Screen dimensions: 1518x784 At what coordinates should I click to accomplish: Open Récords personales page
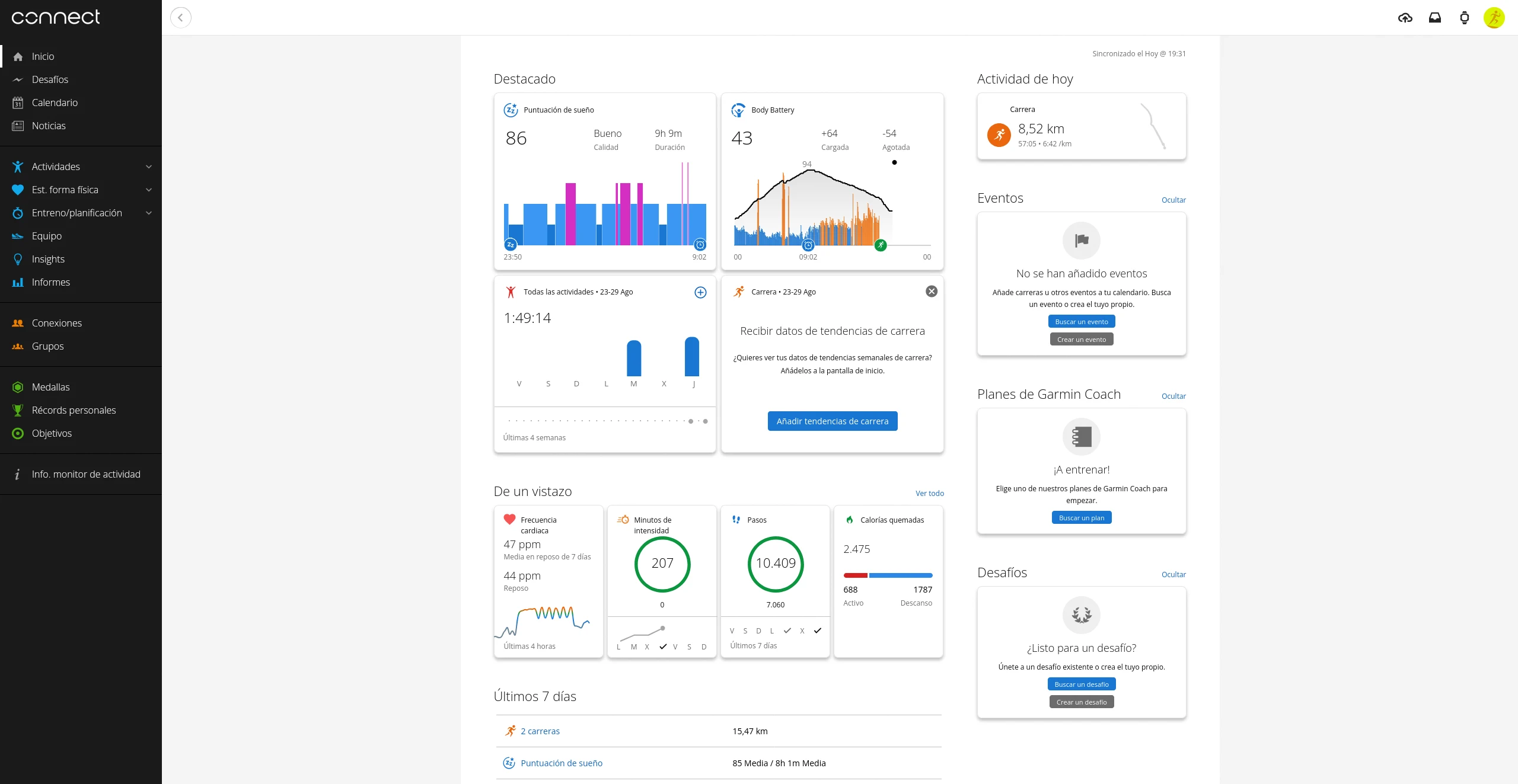pyautogui.click(x=74, y=411)
